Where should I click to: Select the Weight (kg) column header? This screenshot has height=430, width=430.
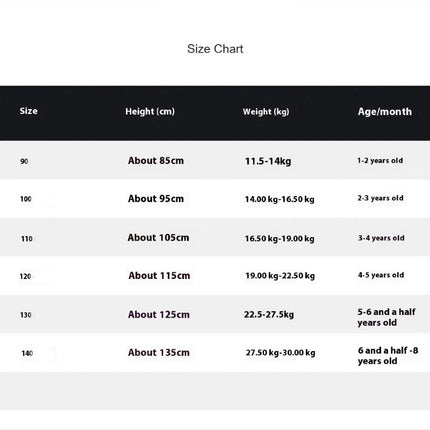pyautogui.click(x=266, y=112)
